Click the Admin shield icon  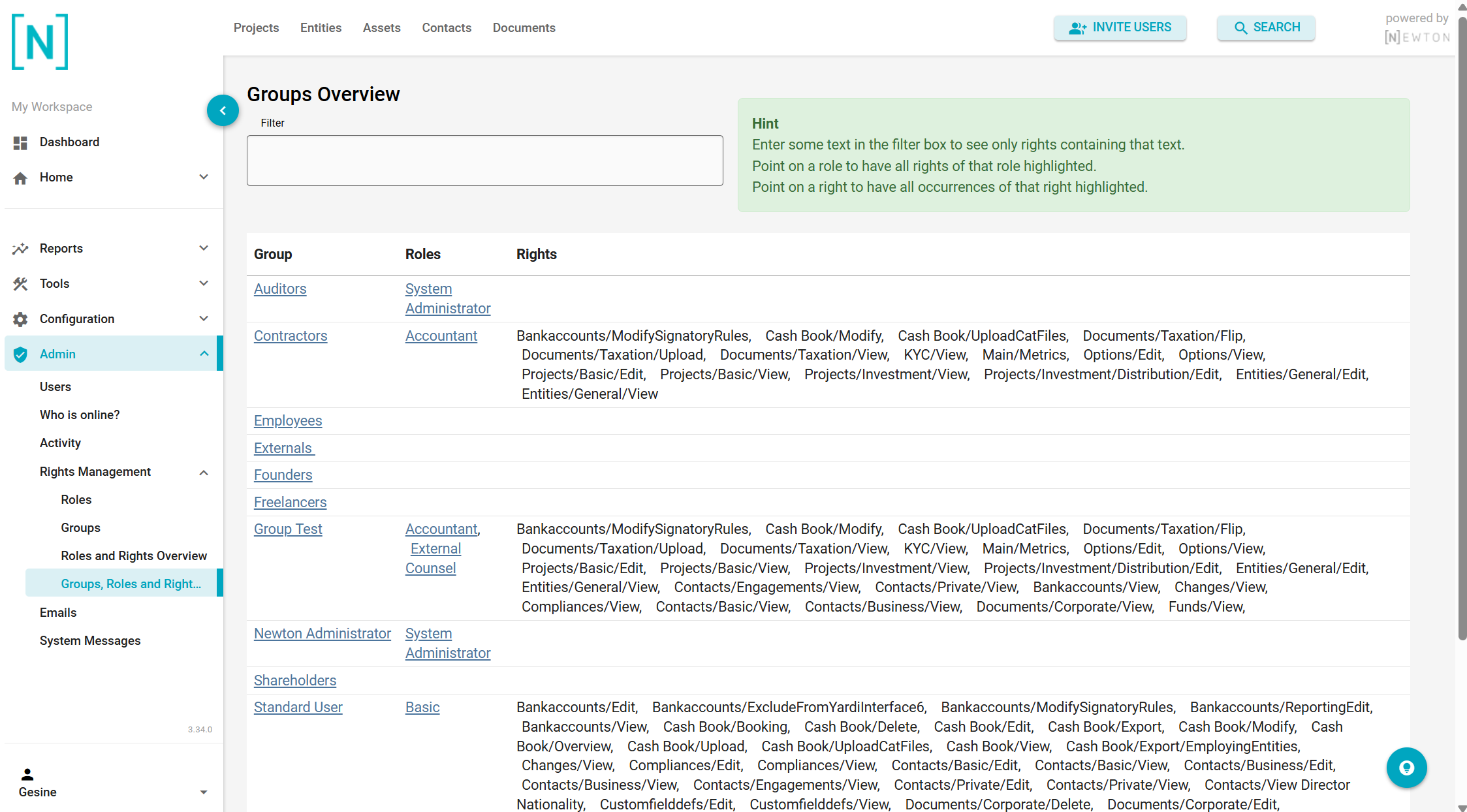[x=20, y=354]
